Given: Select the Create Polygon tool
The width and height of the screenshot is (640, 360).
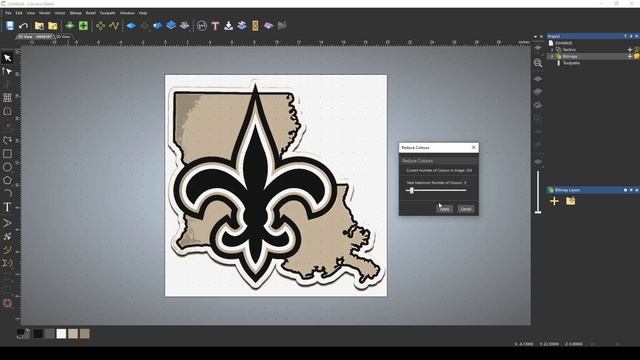Looking at the screenshot, I should (7, 180).
